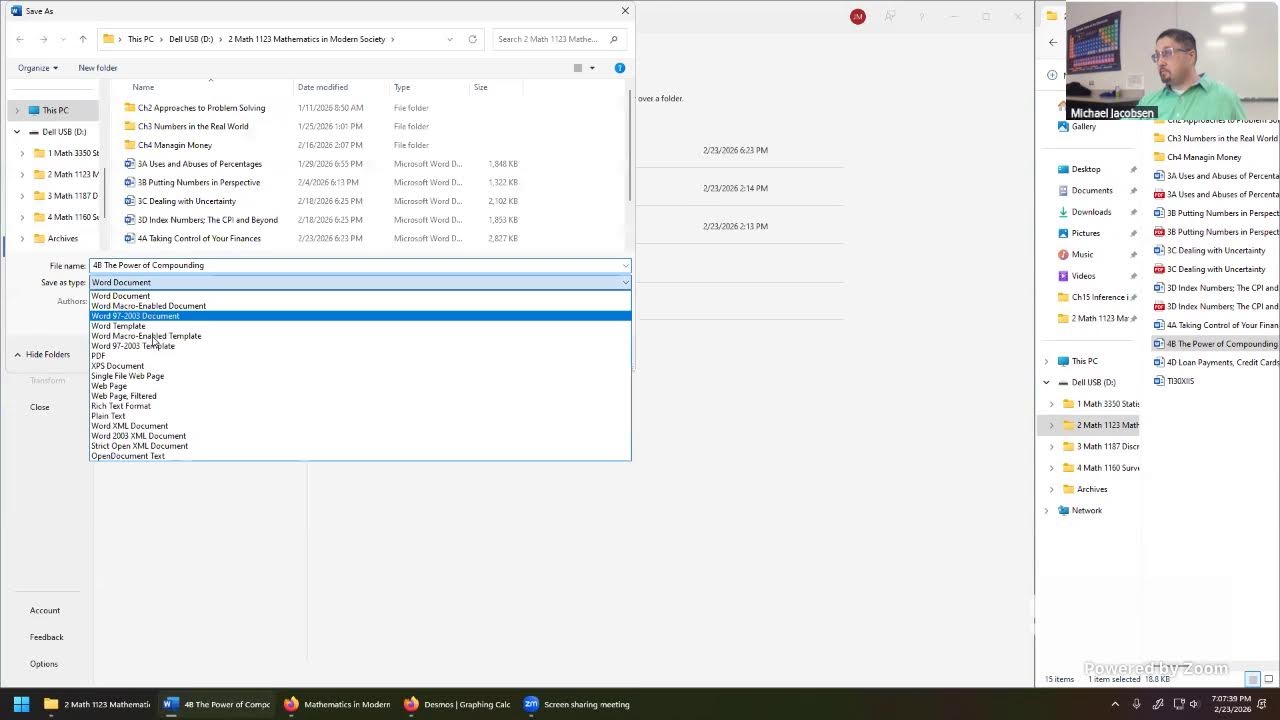This screenshot has width=1280, height=720.
Task: Open the address bar previous locations dropdown
Action: (x=449, y=39)
